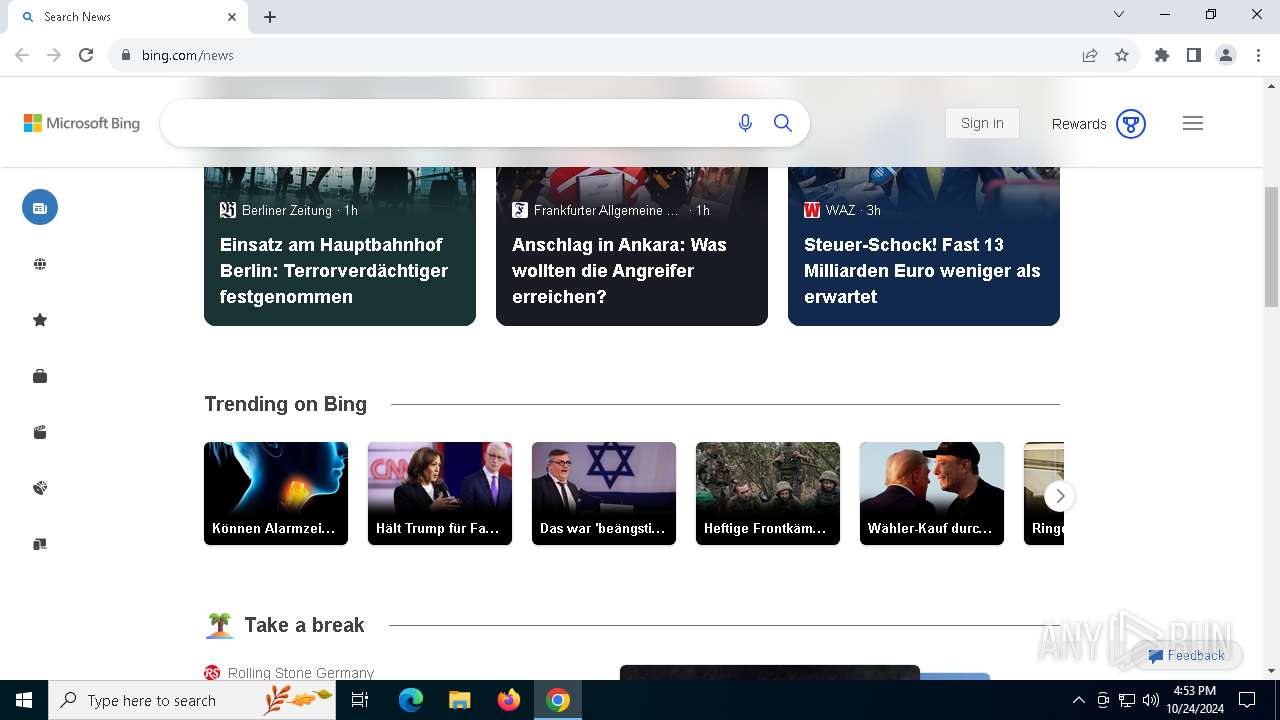Show hidden system tray icons
This screenshot has height=720, width=1280.
(1078, 700)
